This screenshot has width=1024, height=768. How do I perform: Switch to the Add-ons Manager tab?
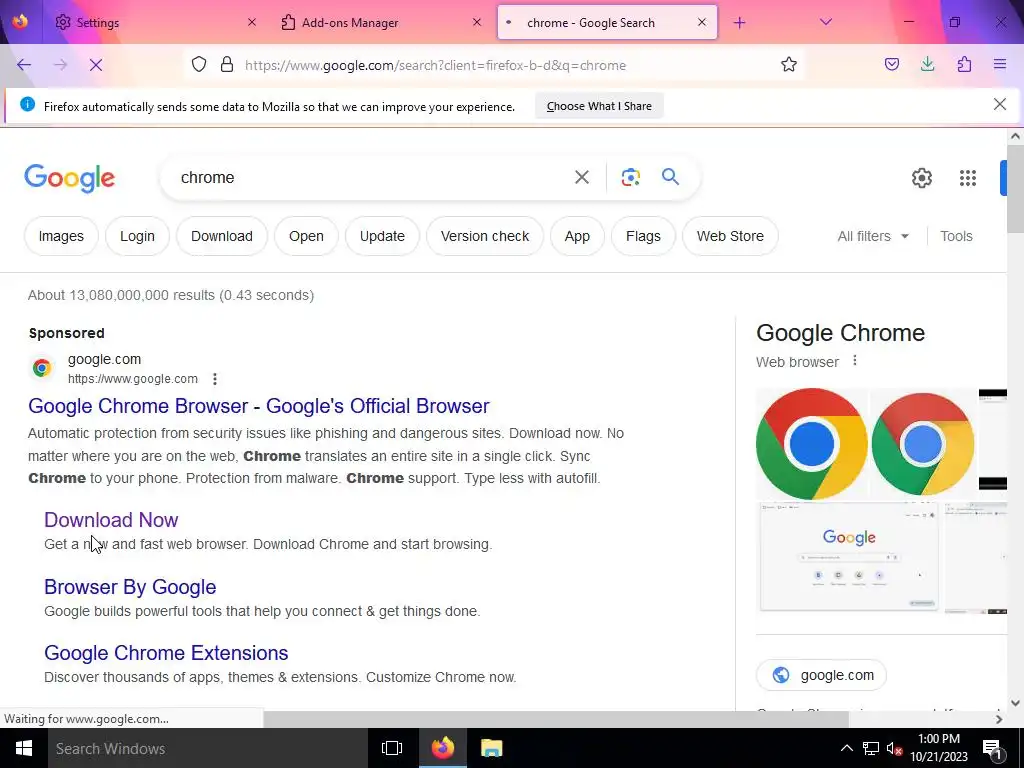point(381,22)
